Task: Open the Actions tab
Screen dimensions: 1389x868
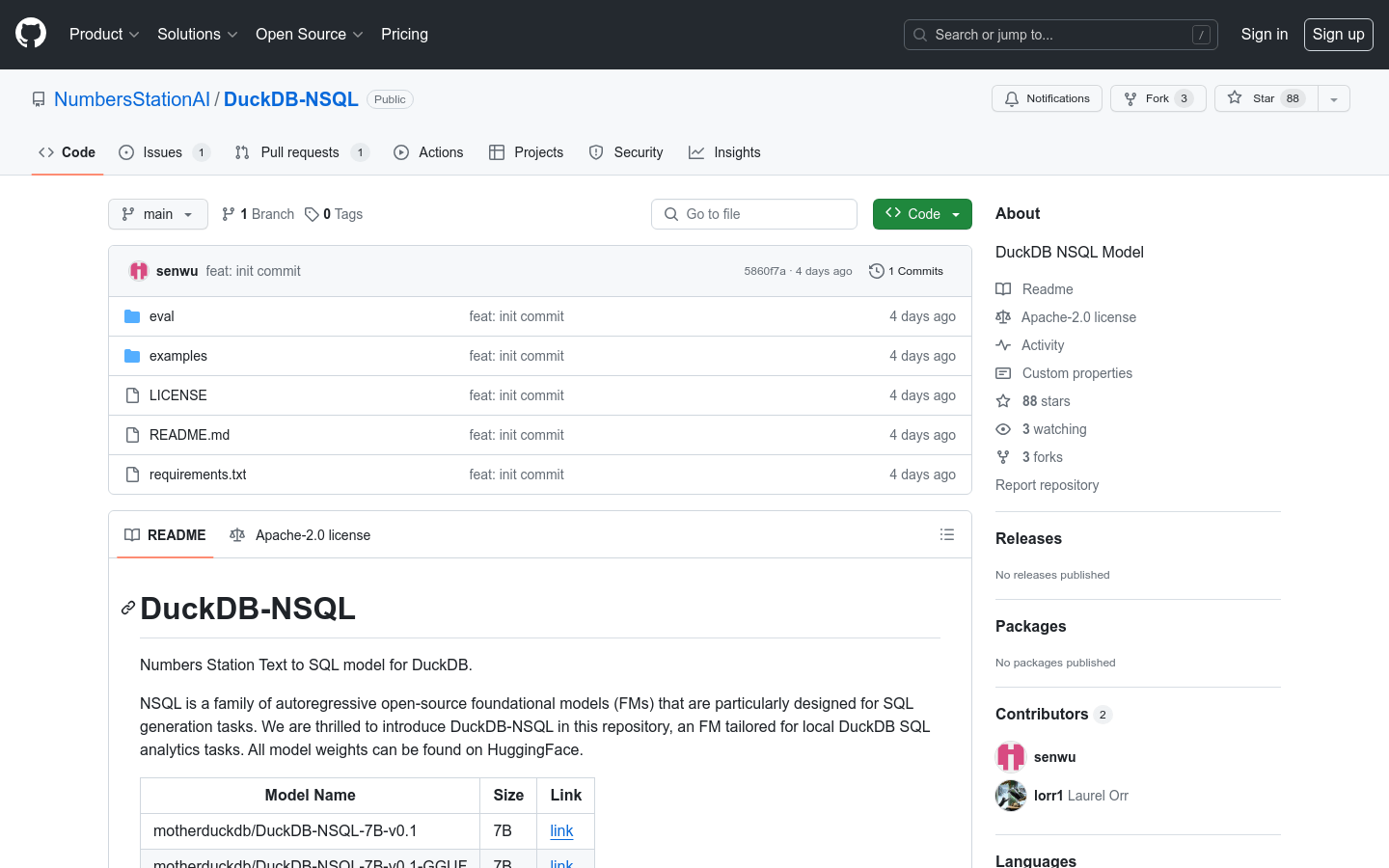Action: click(428, 152)
